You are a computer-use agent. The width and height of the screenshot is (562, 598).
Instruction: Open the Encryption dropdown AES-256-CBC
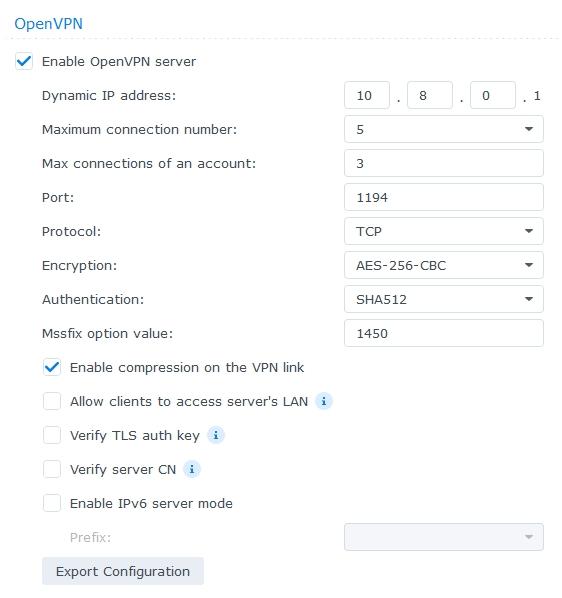coord(443,265)
